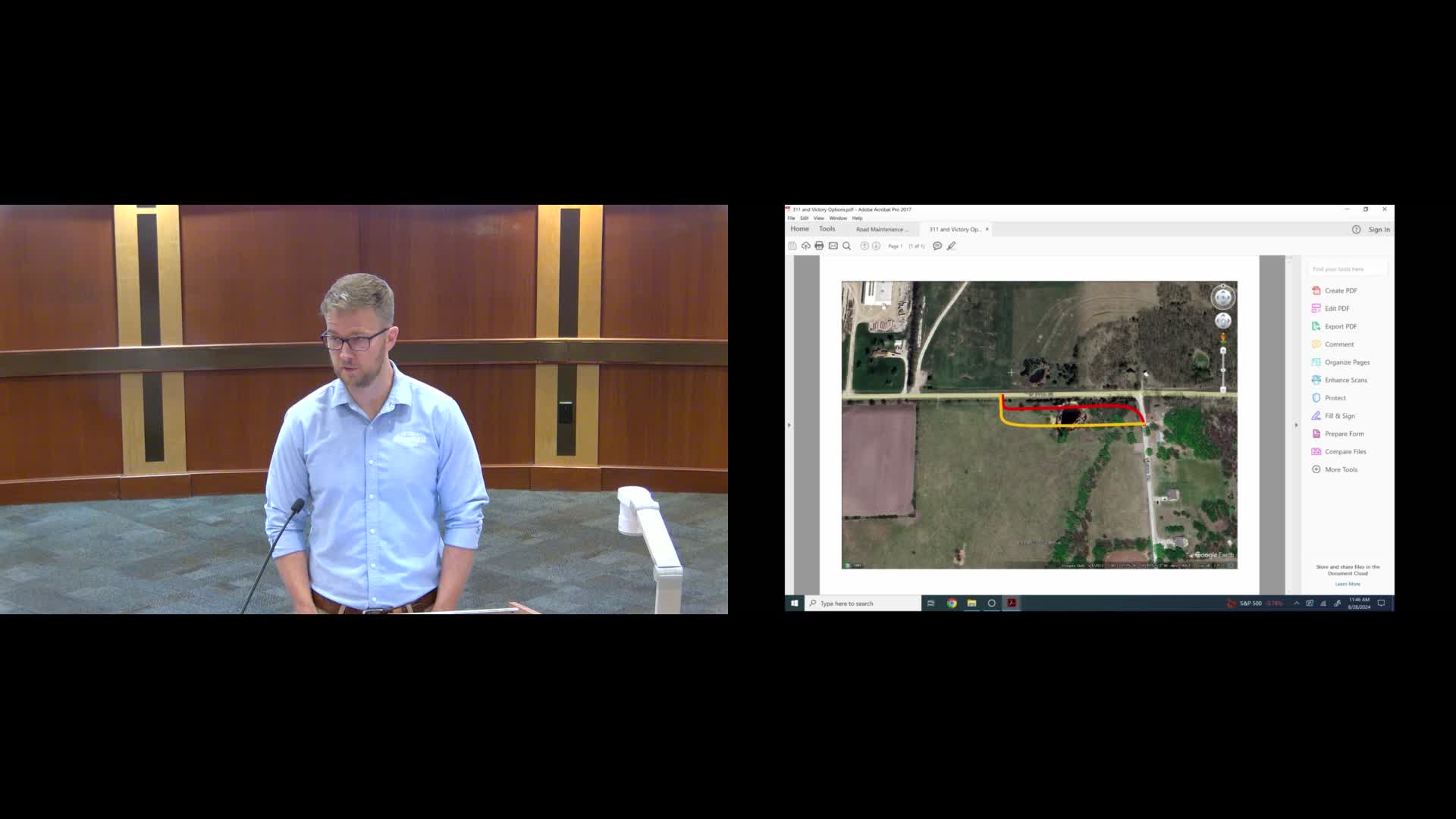
Task: Collapse the right tools panel
Action: (1296, 425)
